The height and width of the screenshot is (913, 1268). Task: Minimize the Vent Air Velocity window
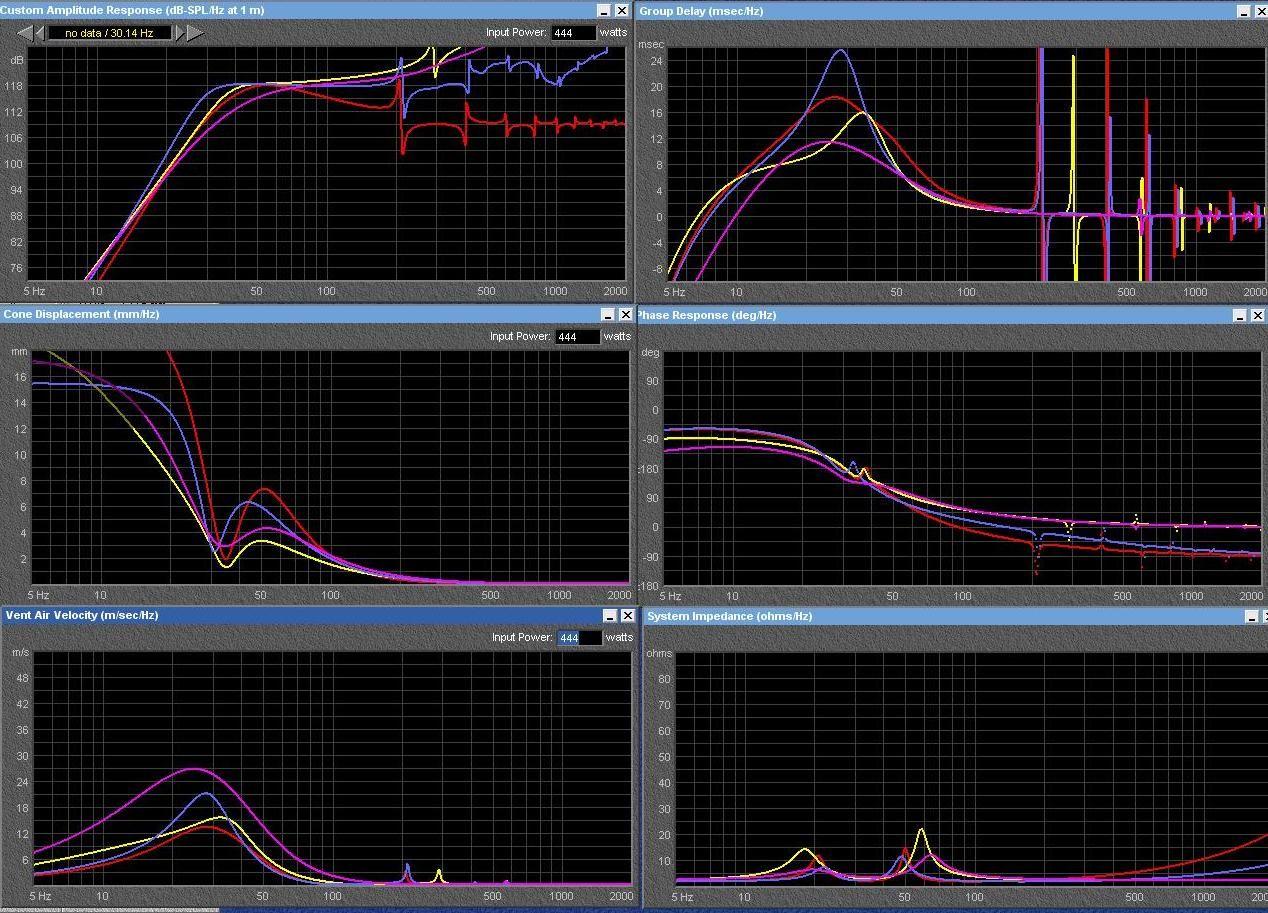coord(609,616)
